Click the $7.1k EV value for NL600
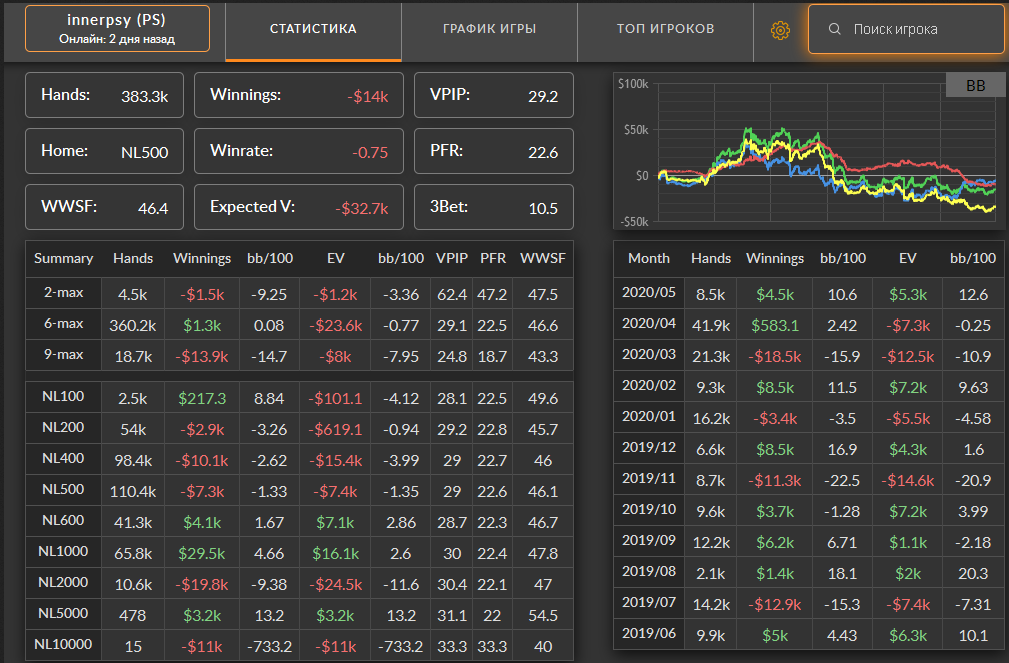Viewport: 1009px width, 663px height. point(335,523)
